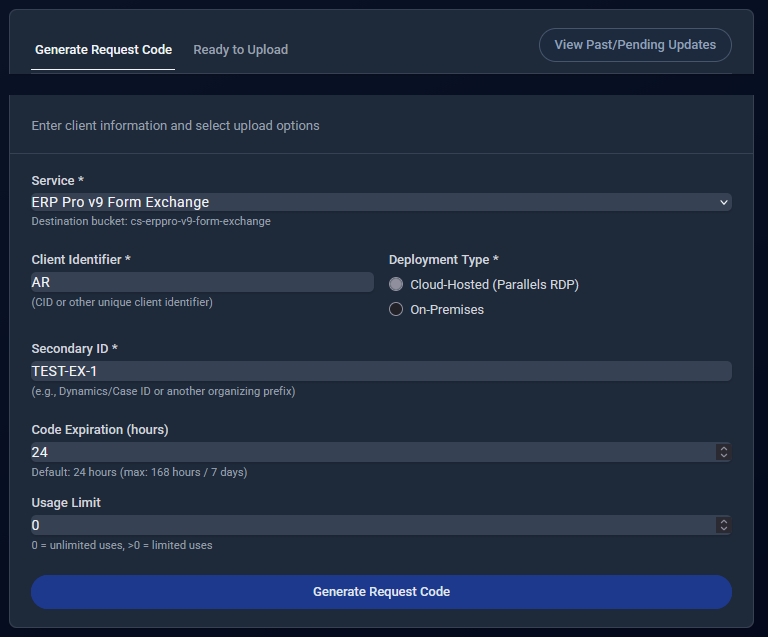768x637 pixels.
Task: Open the Ready to Upload tab
Action: [x=240, y=50]
